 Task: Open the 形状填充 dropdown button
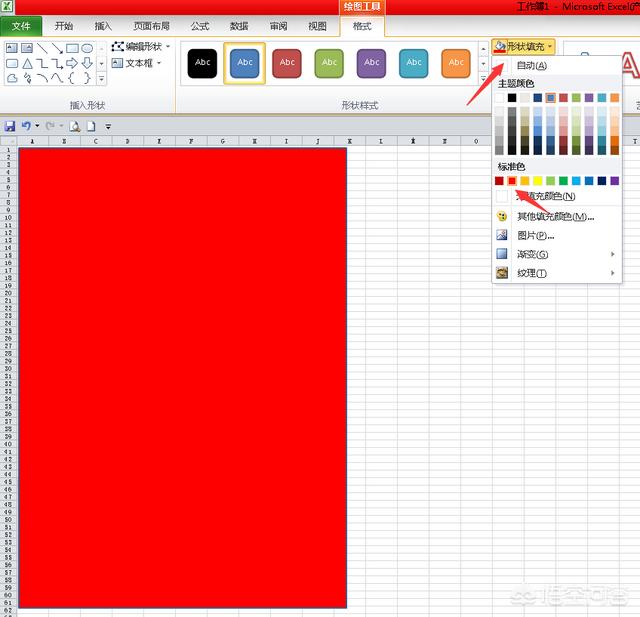[x=523, y=47]
